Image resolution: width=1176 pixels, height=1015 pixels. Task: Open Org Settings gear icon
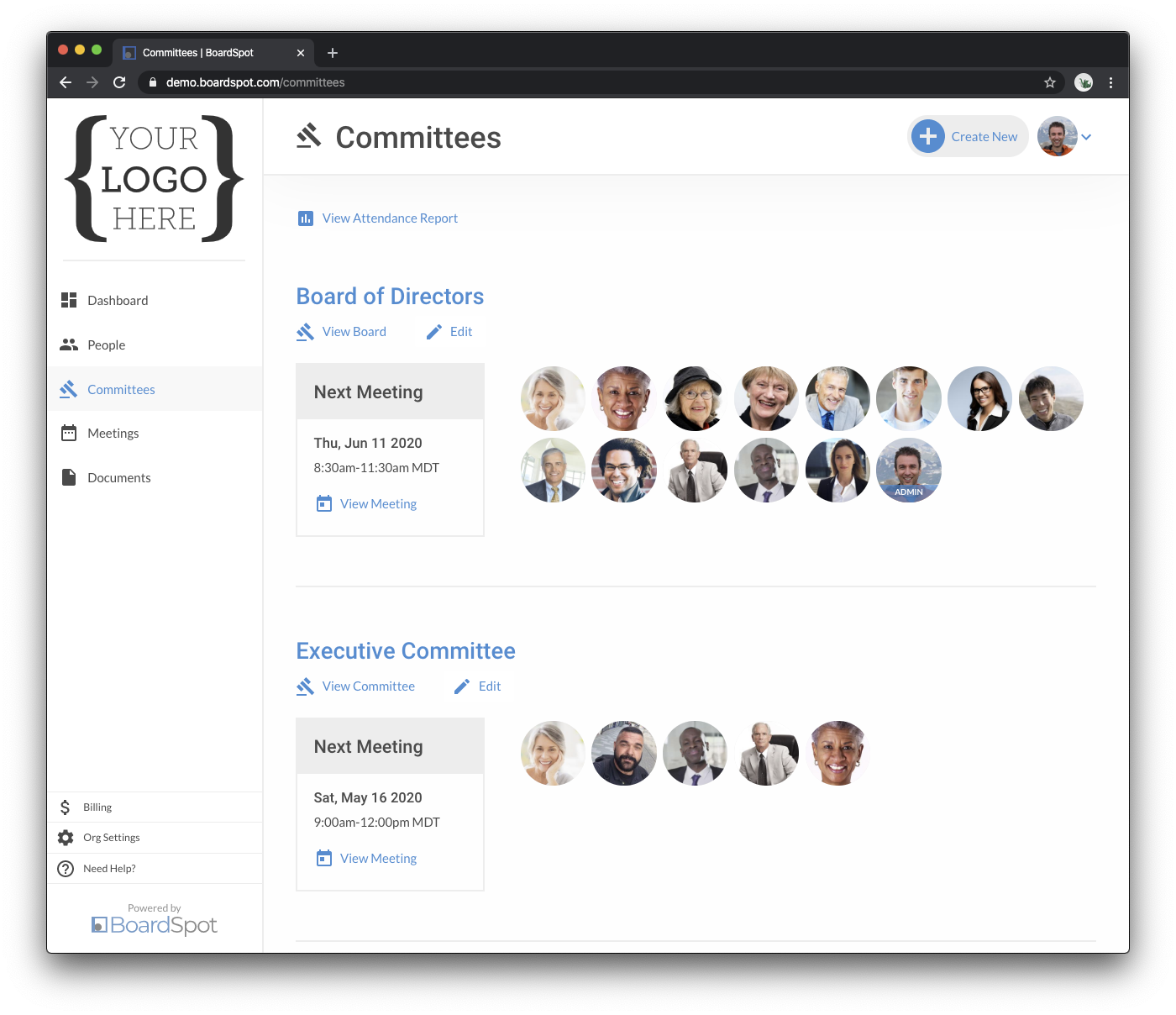tap(66, 838)
